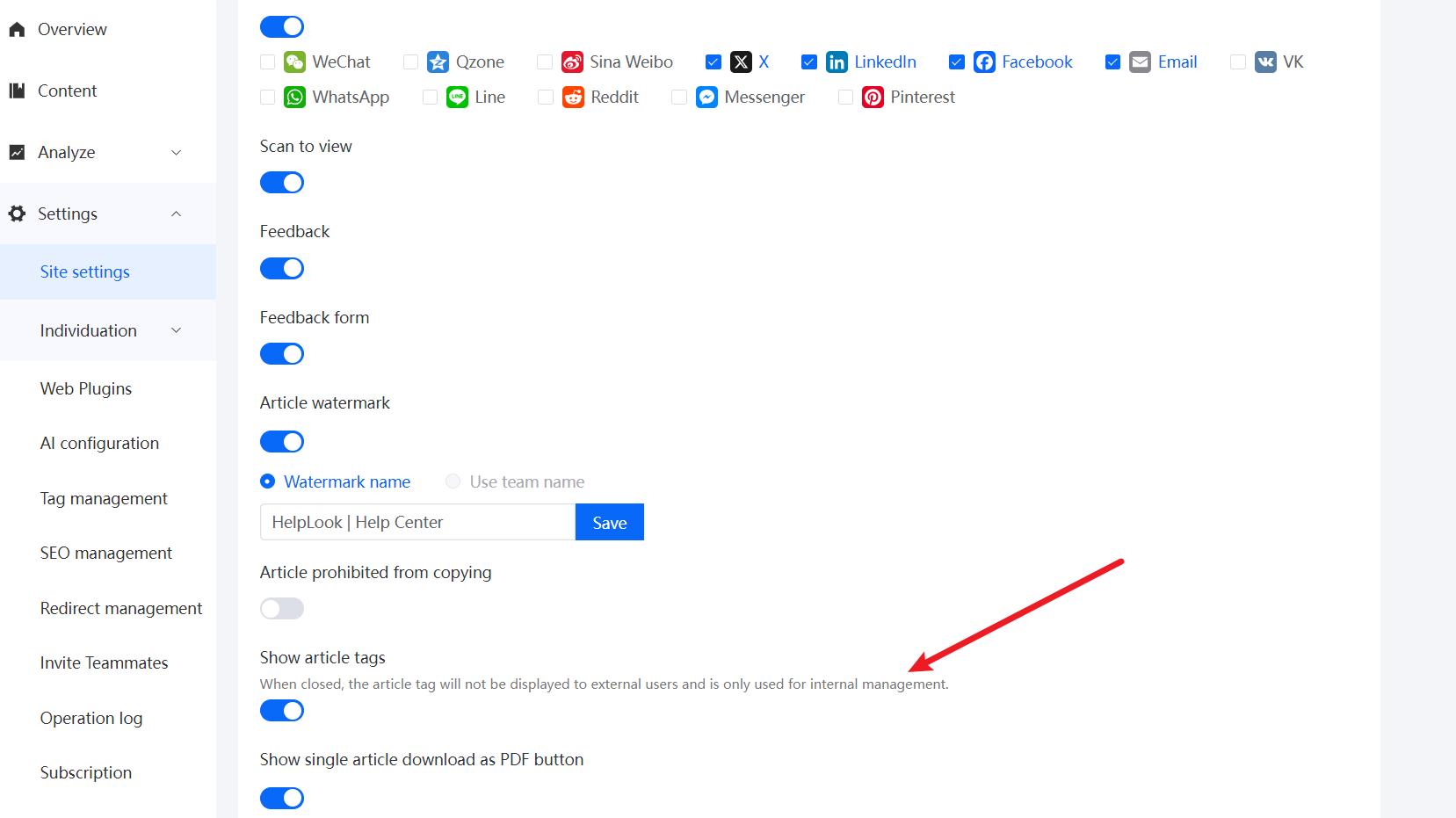1456x818 pixels.
Task: Click the WeChat share icon
Action: pyautogui.click(x=293, y=62)
